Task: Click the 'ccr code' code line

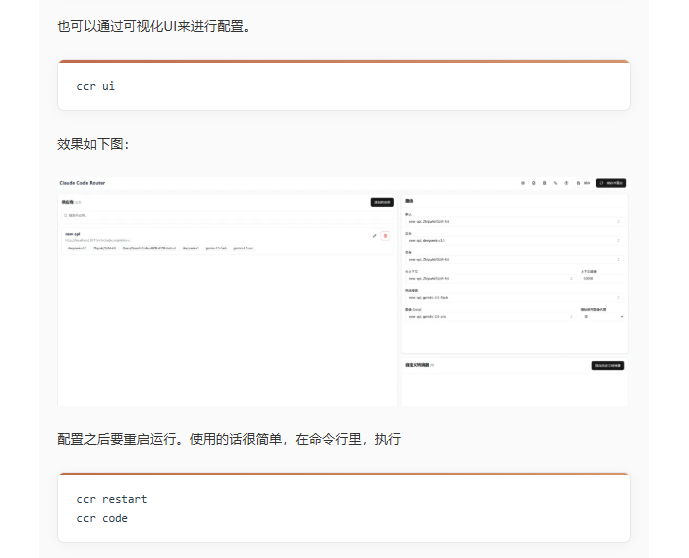Action: (102, 518)
